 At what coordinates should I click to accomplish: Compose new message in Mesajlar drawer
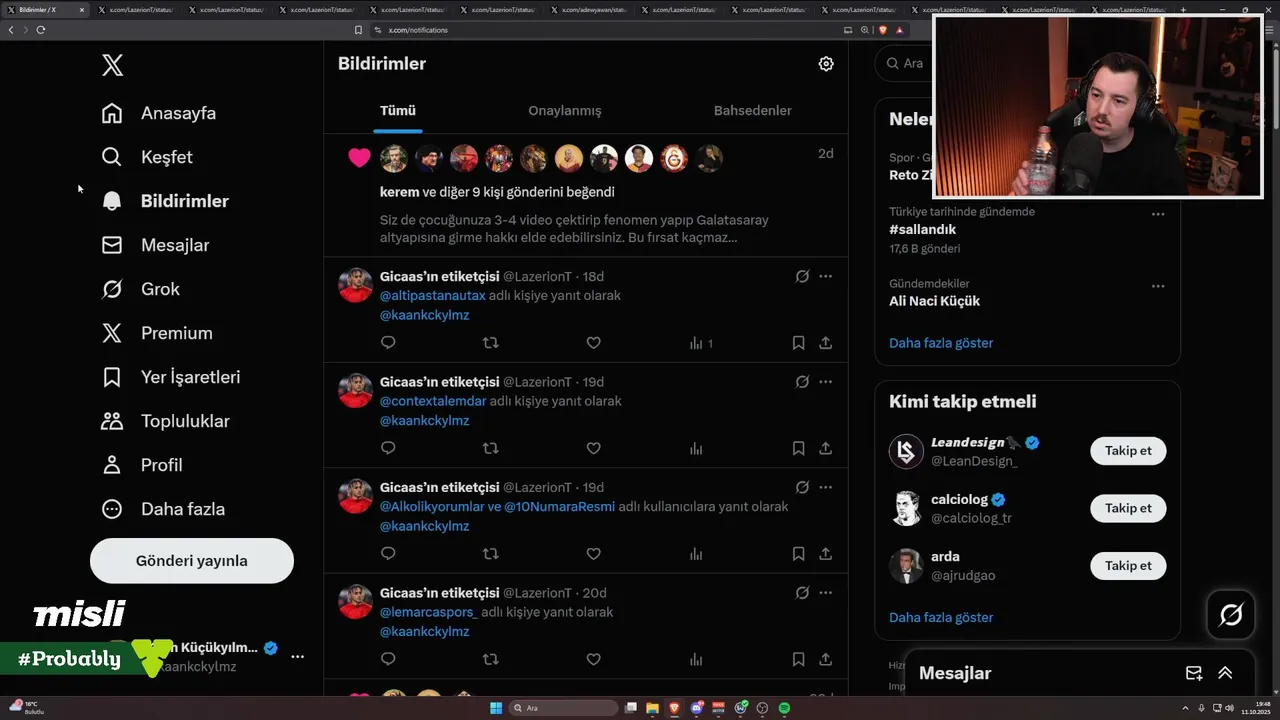pyautogui.click(x=1193, y=673)
